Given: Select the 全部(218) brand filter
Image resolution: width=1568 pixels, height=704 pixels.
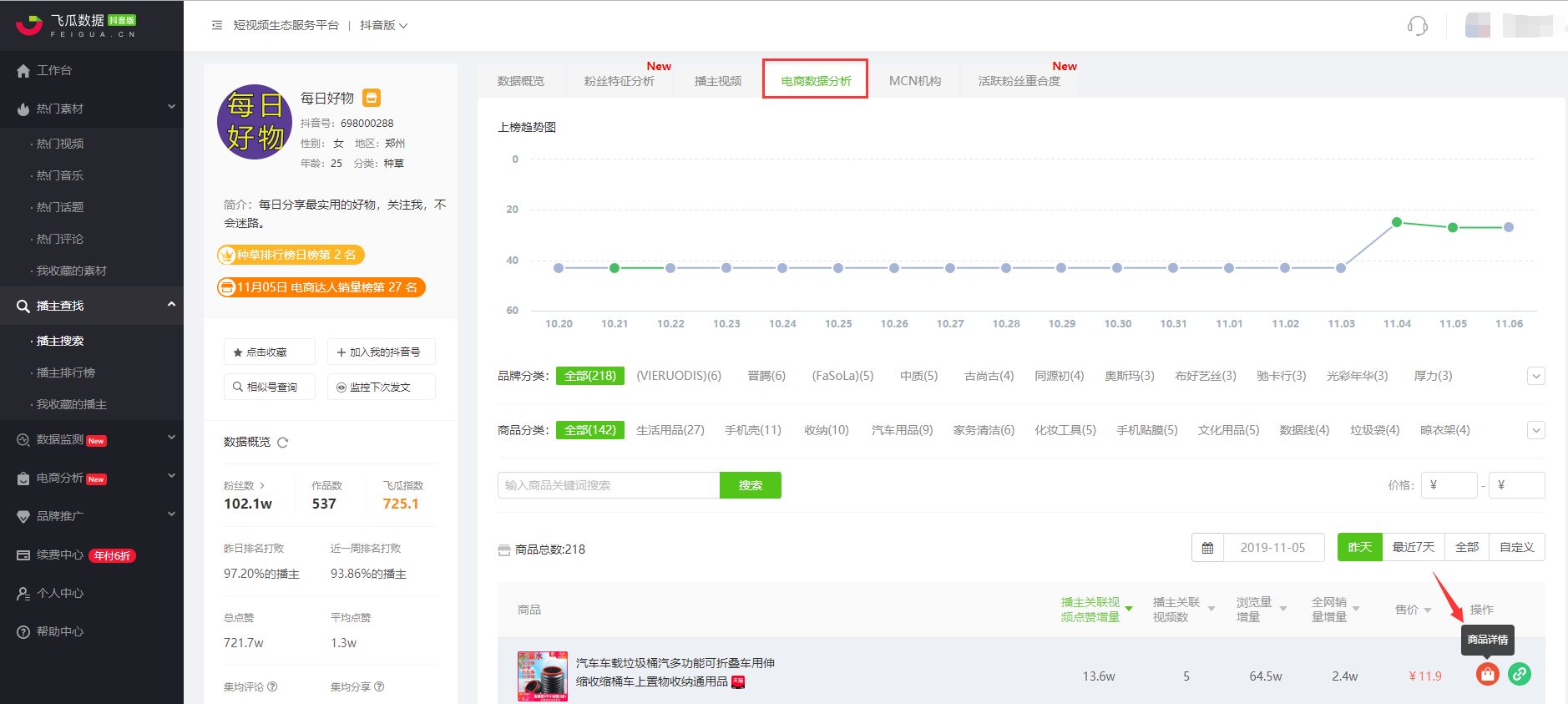Looking at the screenshot, I should click(589, 376).
